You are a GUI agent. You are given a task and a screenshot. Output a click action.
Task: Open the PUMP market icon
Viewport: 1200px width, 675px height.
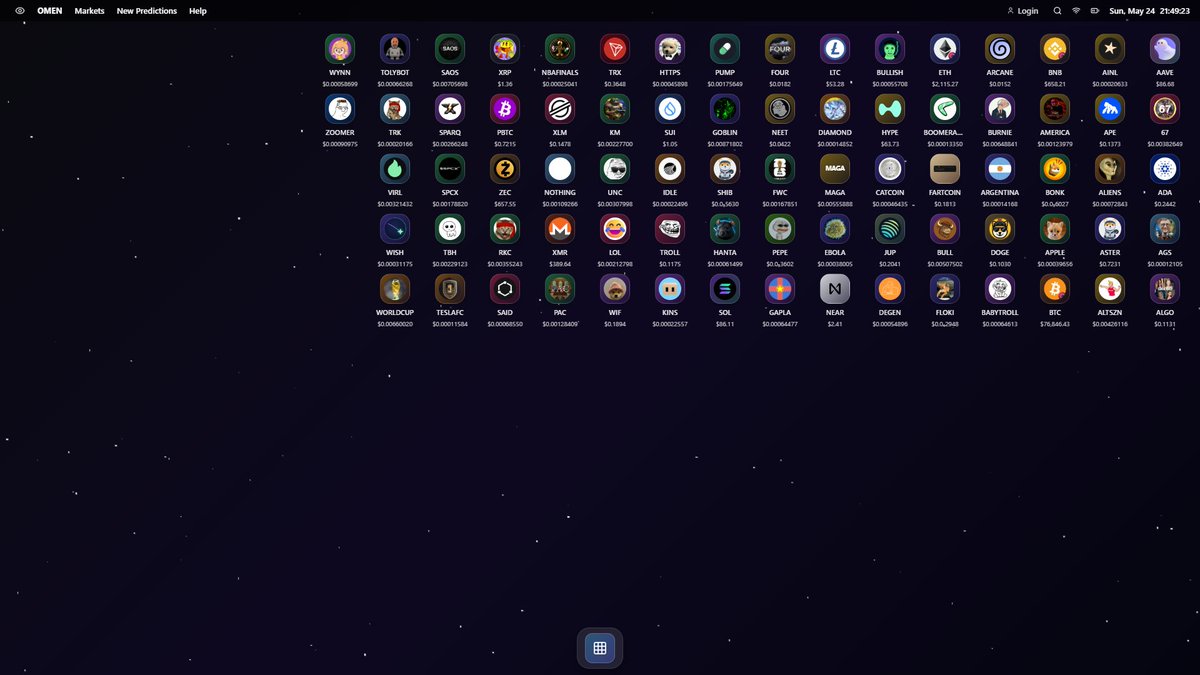pyautogui.click(x=725, y=48)
